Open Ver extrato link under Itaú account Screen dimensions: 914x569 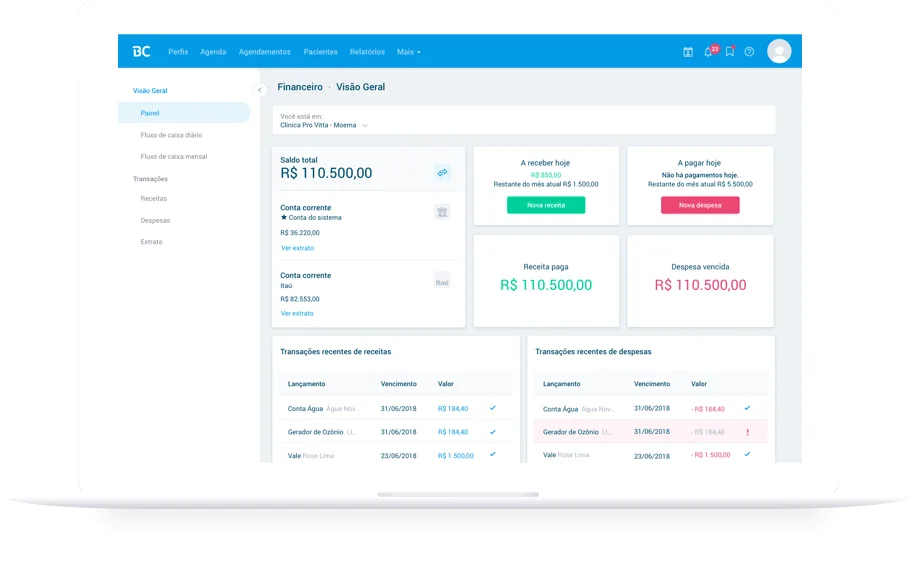click(x=297, y=313)
